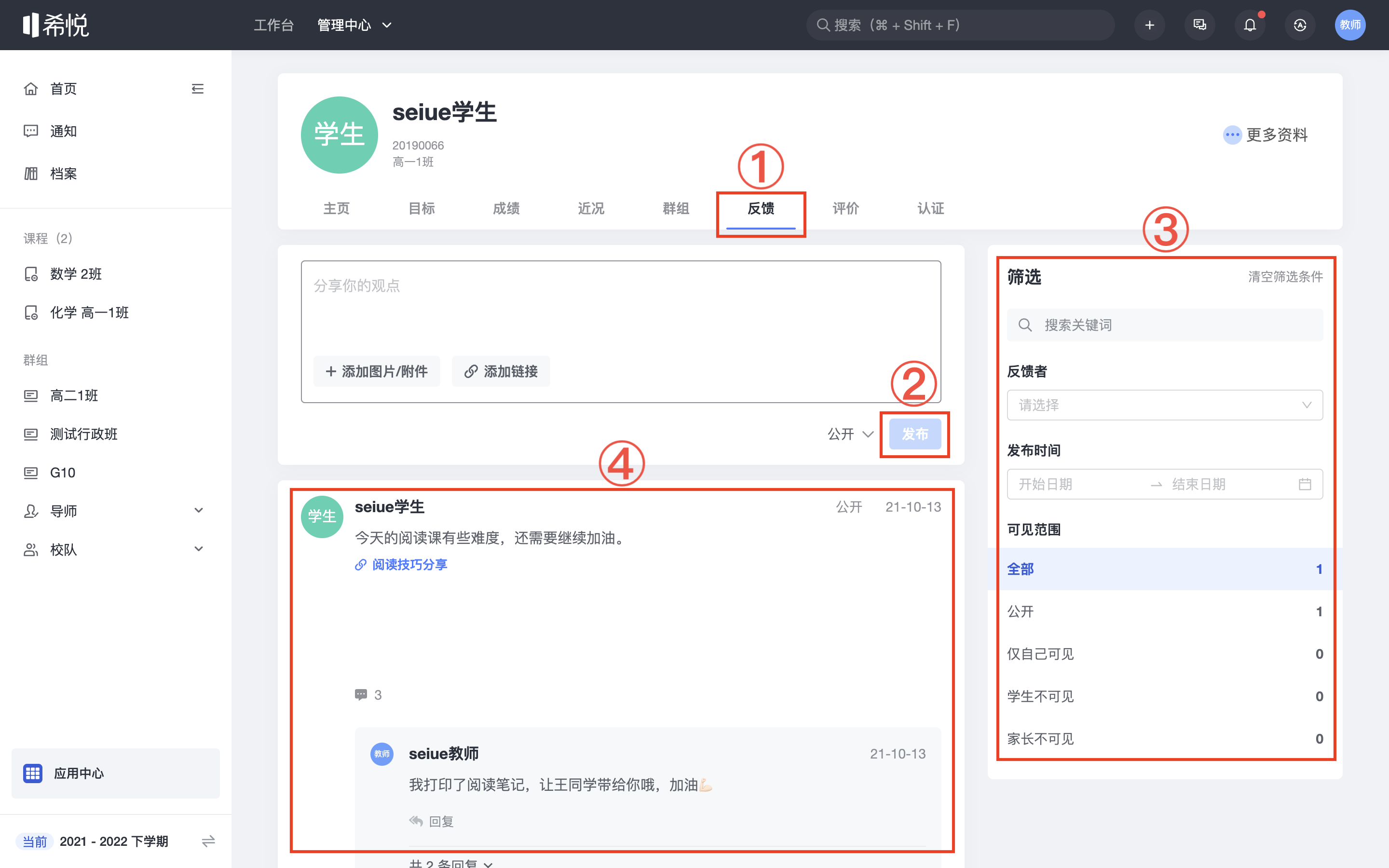1389x868 pixels.
Task: Filter visibility by 家长不可见
Action: (1165, 739)
